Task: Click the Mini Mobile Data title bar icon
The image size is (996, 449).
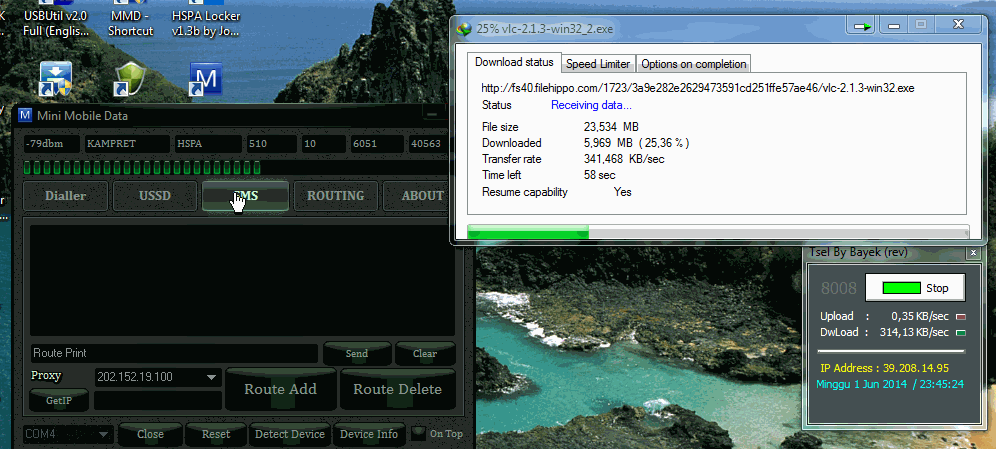Action: pyautogui.click(x=25, y=116)
